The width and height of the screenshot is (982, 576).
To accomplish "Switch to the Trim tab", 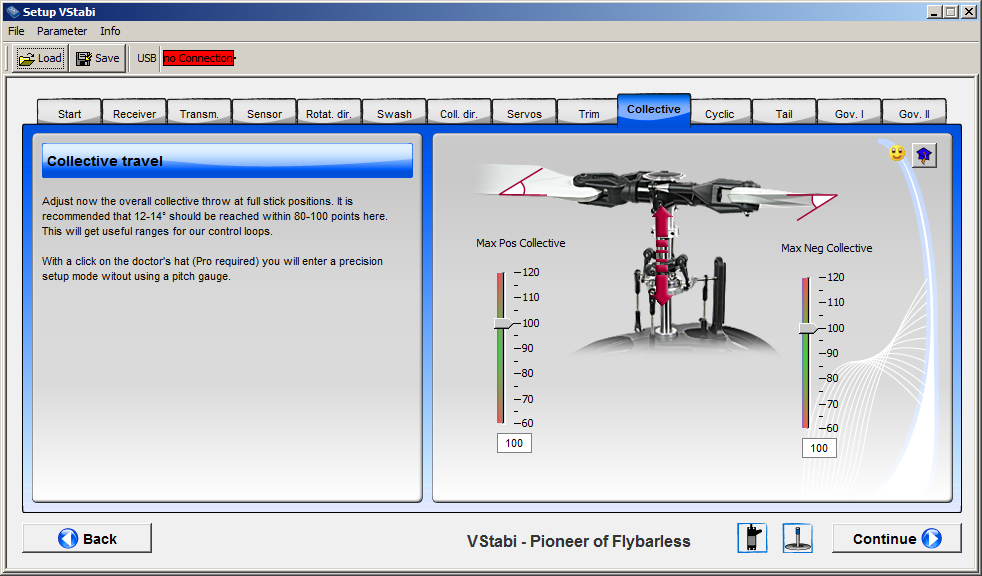I will click(x=589, y=113).
